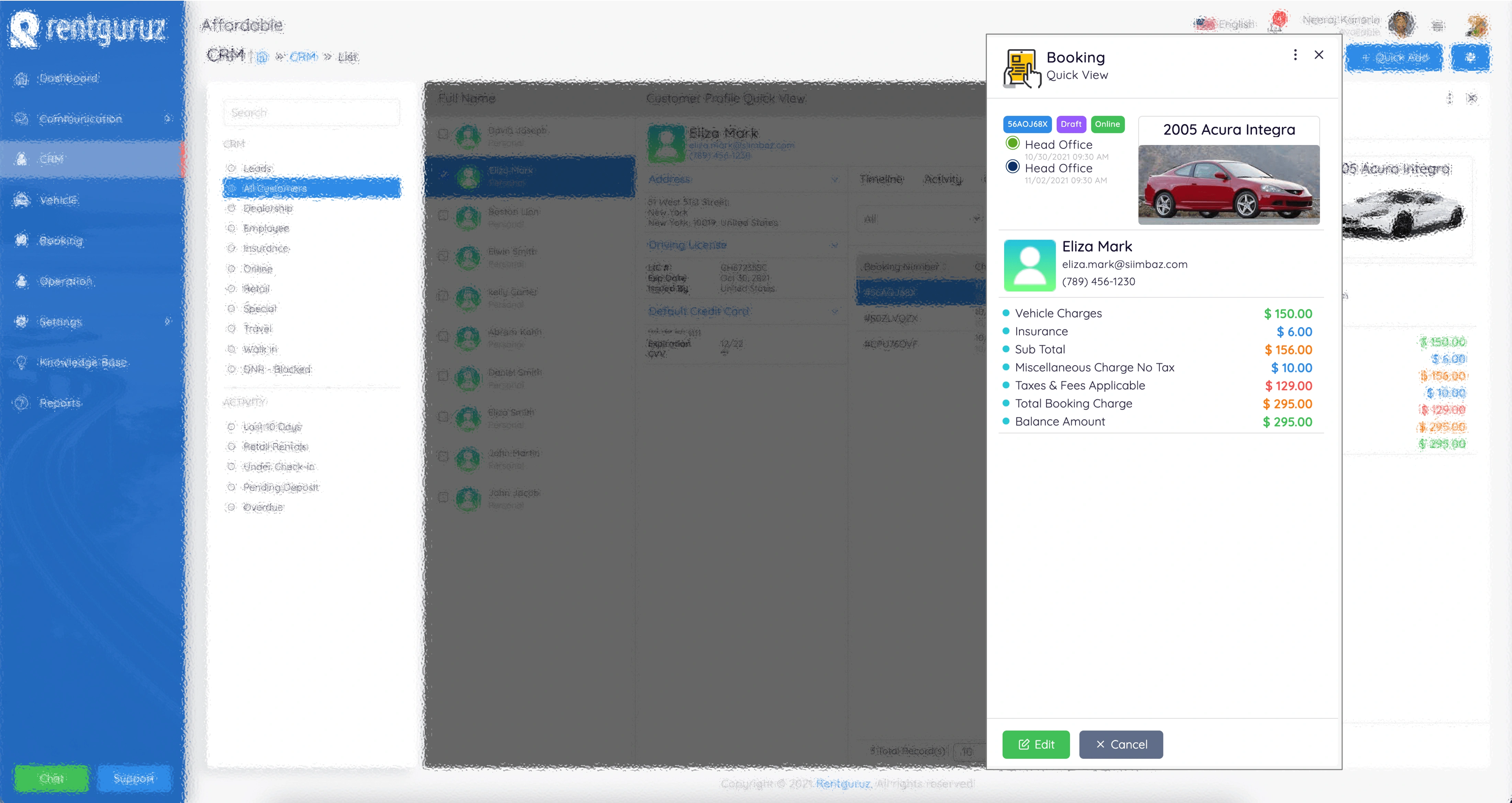The width and height of the screenshot is (1512, 803).
Task: Open the Vehicle section icon in sidebar
Action: point(21,200)
